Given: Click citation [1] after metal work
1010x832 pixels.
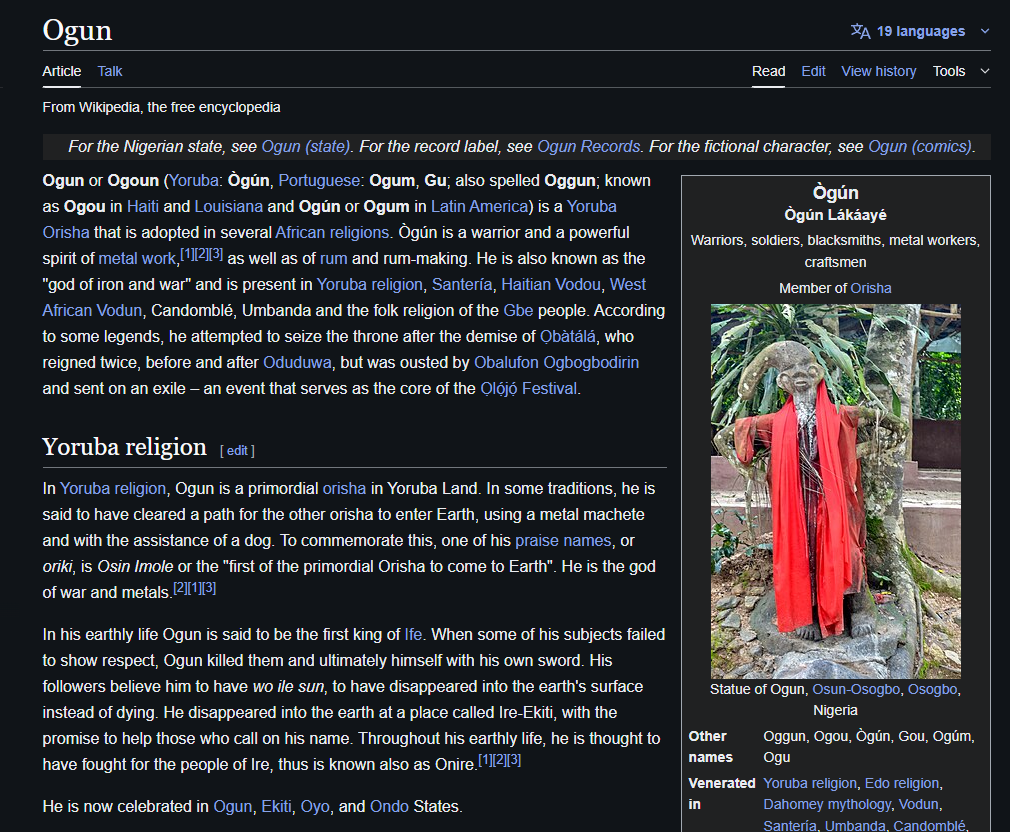Looking at the screenshot, I should 187,254.
